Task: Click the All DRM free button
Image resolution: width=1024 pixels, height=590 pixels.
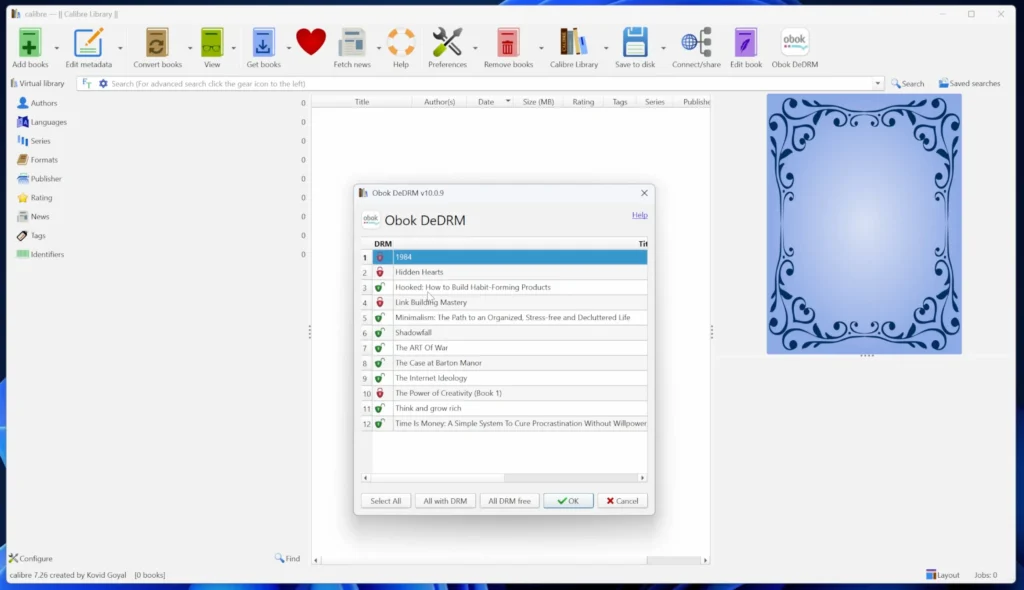Action: point(509,501)
